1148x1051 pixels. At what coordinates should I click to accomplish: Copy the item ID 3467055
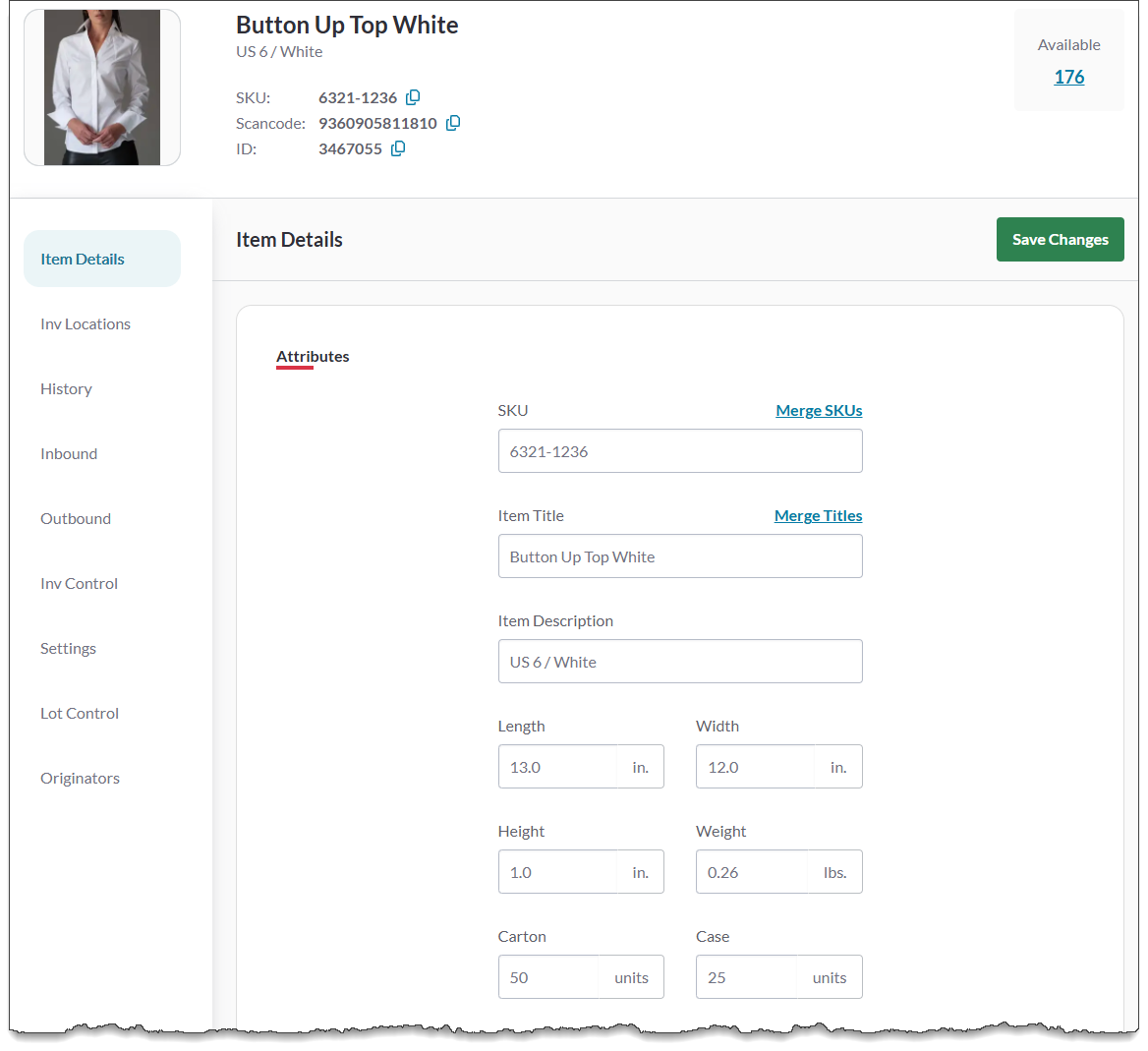[398, 148]
